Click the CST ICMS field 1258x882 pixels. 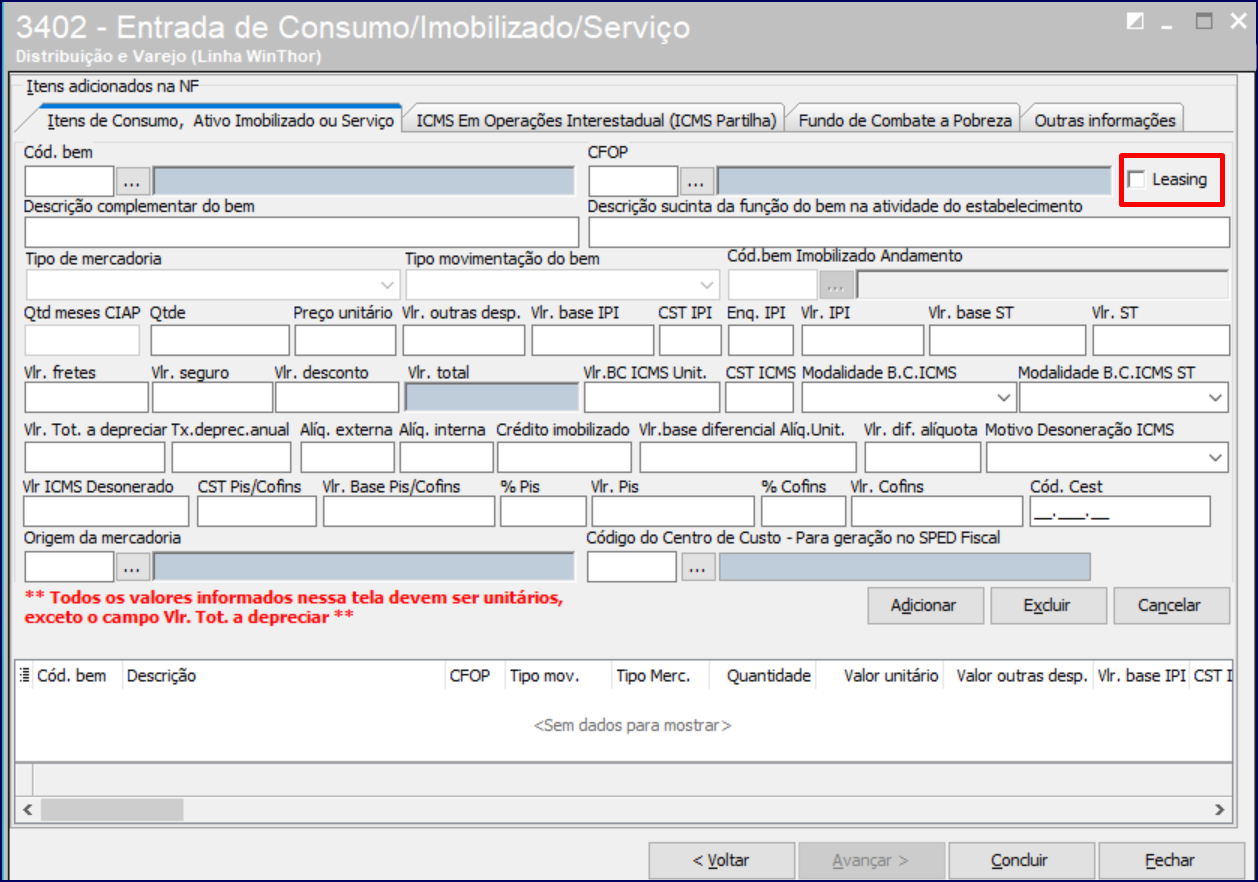click(759, 397)
